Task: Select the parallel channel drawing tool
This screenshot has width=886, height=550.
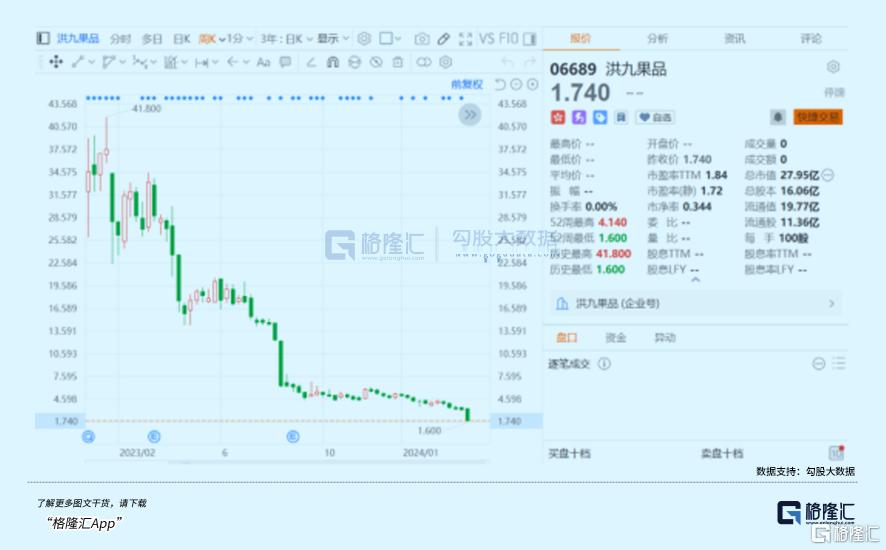Action: [108, 62]
